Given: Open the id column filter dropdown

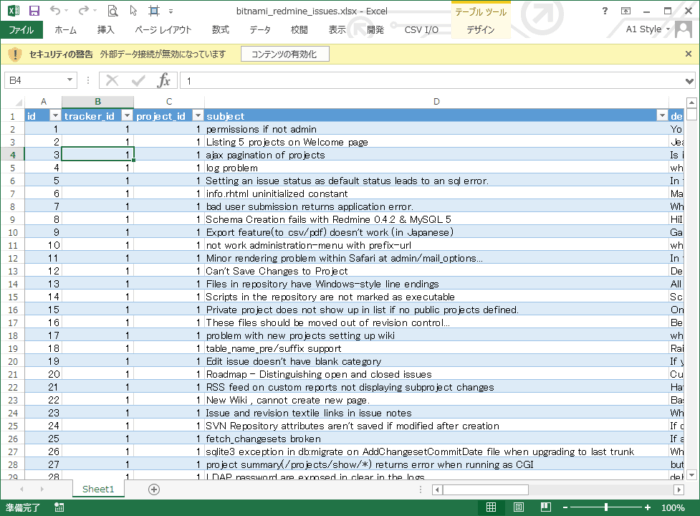Looking at the screenshot, I should pyautogui.click(x=55, y=116).
